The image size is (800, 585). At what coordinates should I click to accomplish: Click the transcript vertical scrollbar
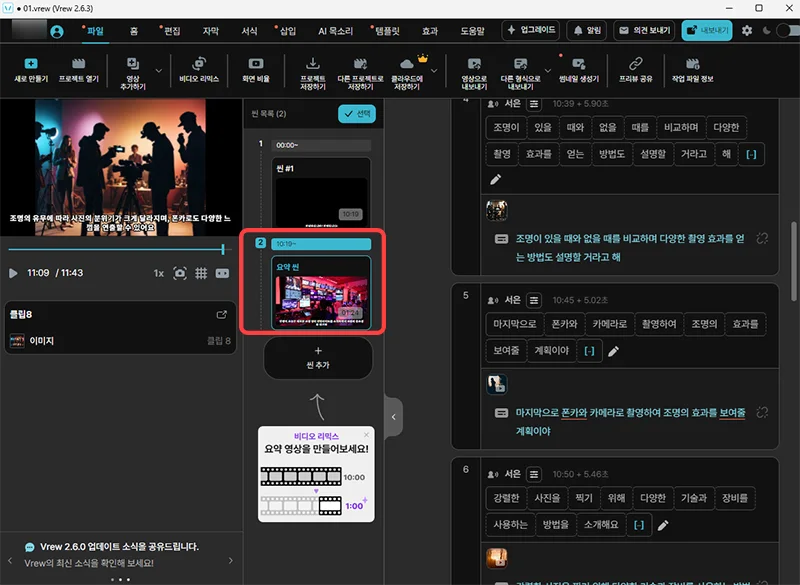[x=794, y=261]
